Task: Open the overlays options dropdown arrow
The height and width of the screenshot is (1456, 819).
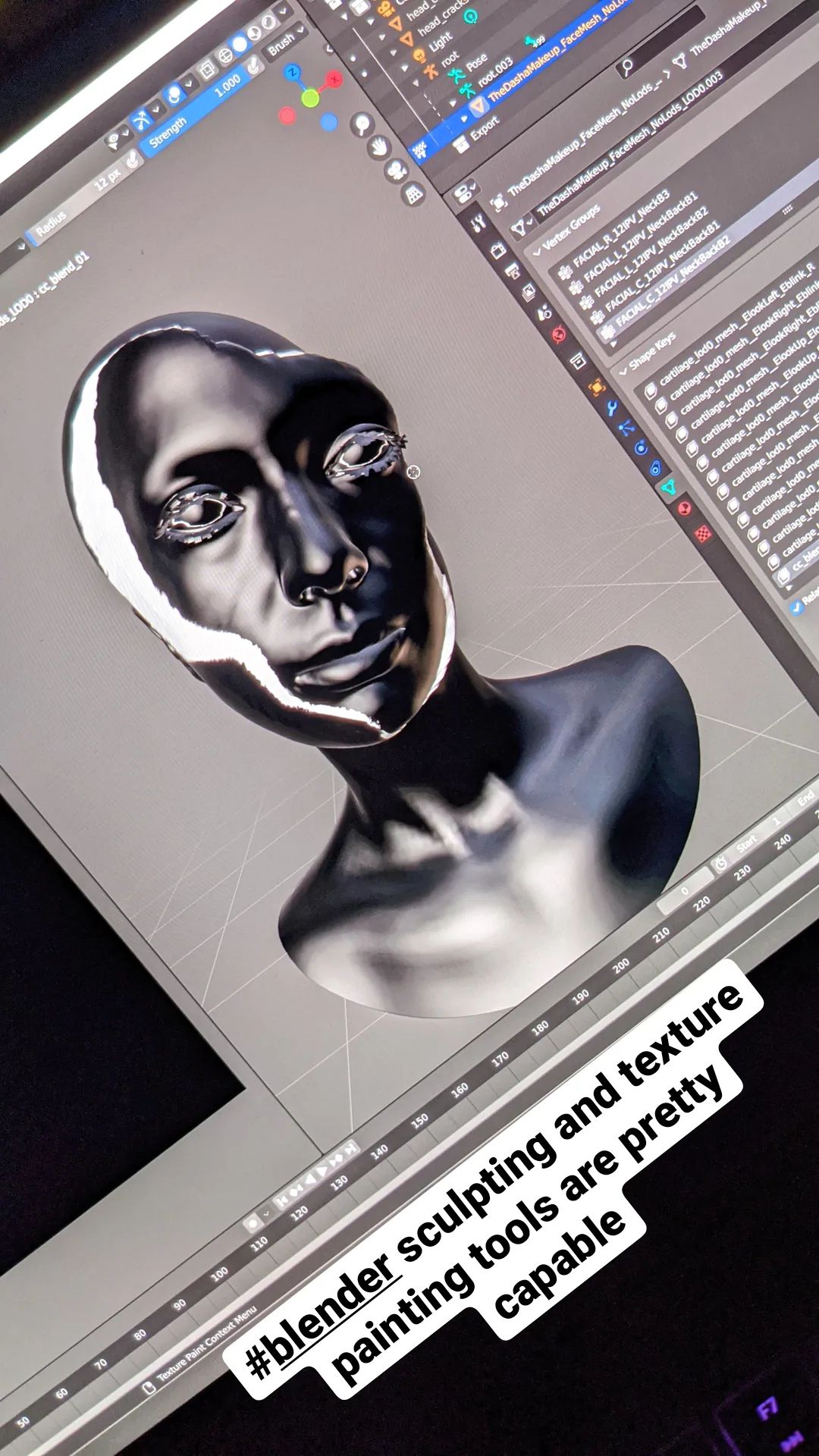Action: pos(189,86)
